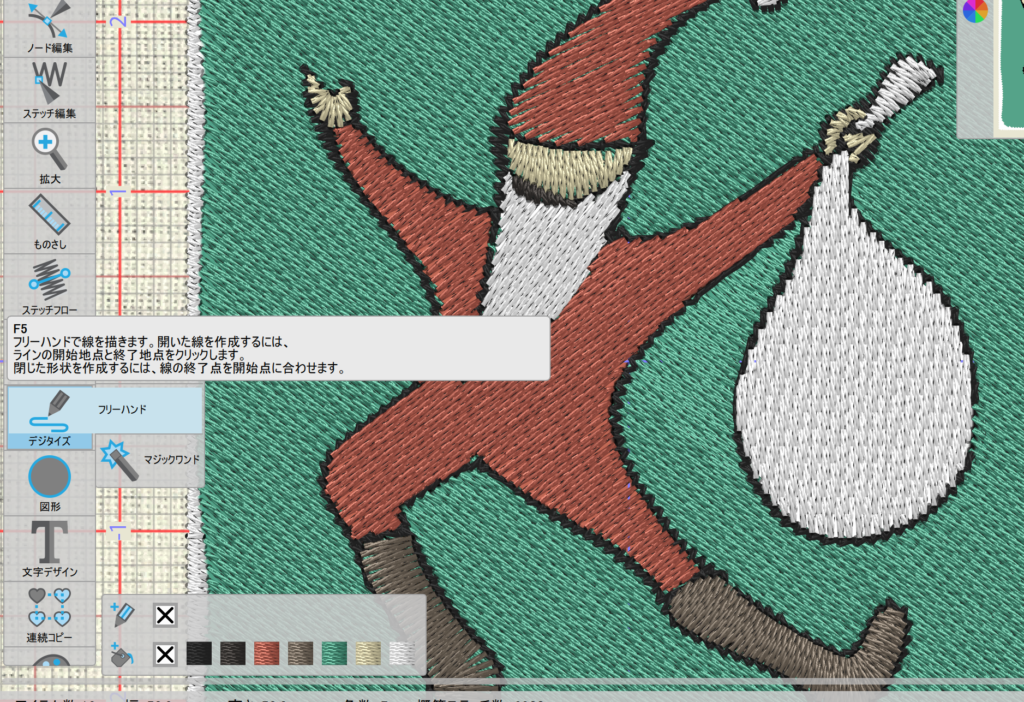Click the add outline color pencil icon
Screen dimensions: 1024x702
pos(124,614)
